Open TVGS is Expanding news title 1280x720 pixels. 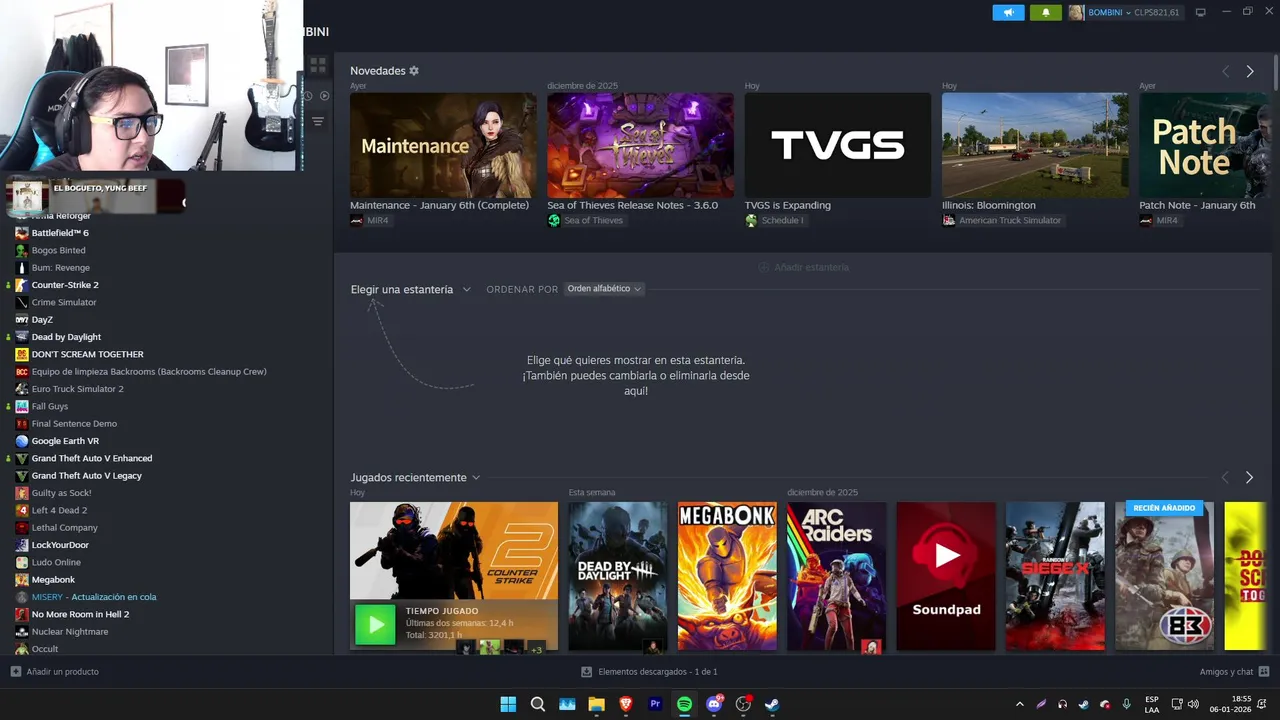(788, 205)
